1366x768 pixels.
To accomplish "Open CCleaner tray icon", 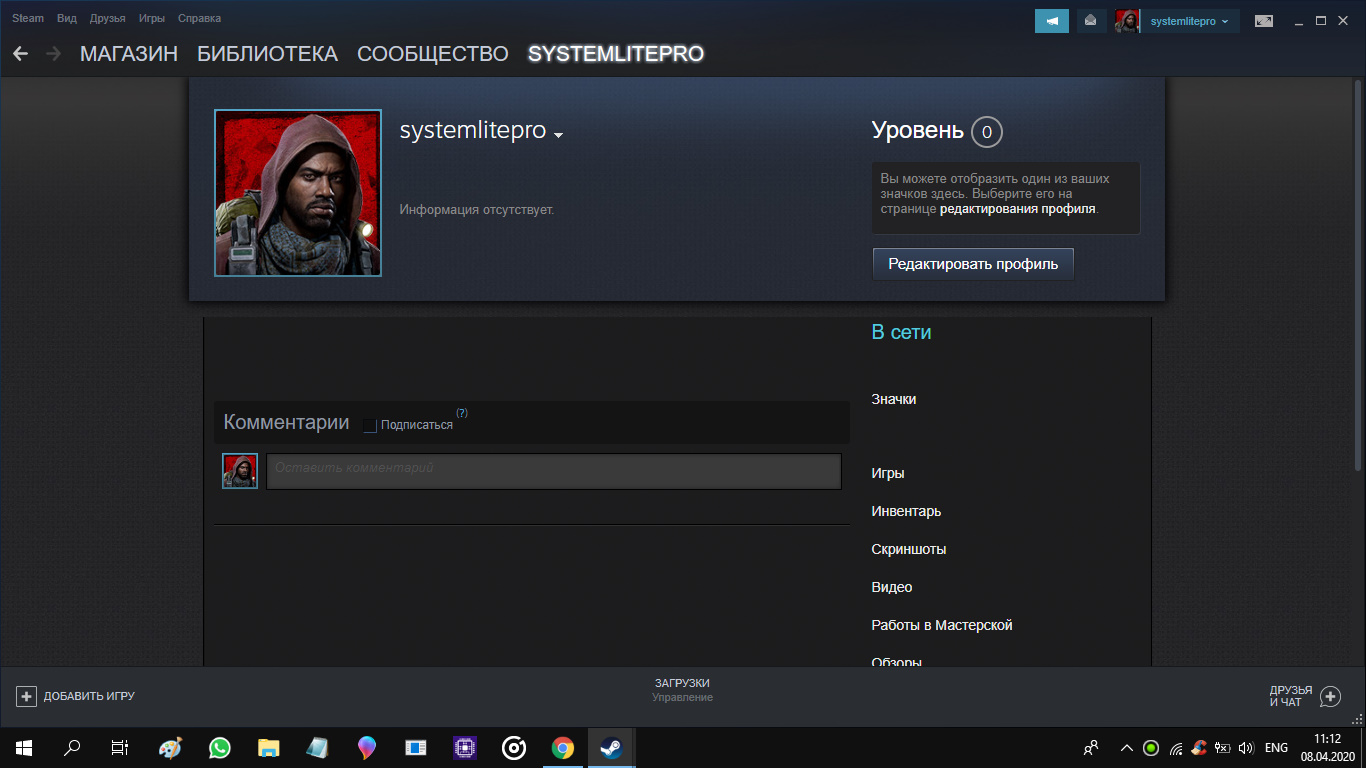I will tap(1199, 747).
